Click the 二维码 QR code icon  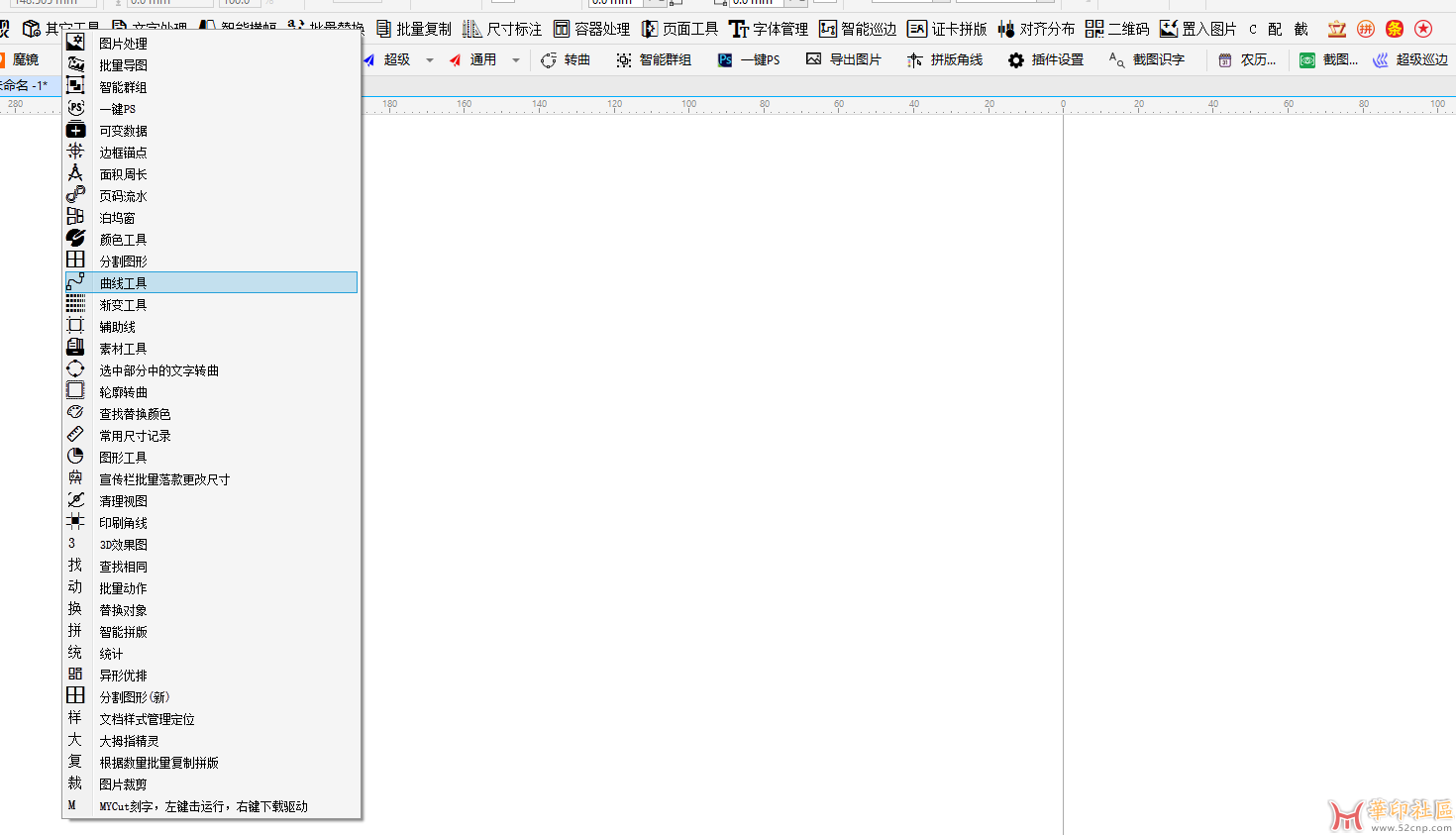[1094, 29]
